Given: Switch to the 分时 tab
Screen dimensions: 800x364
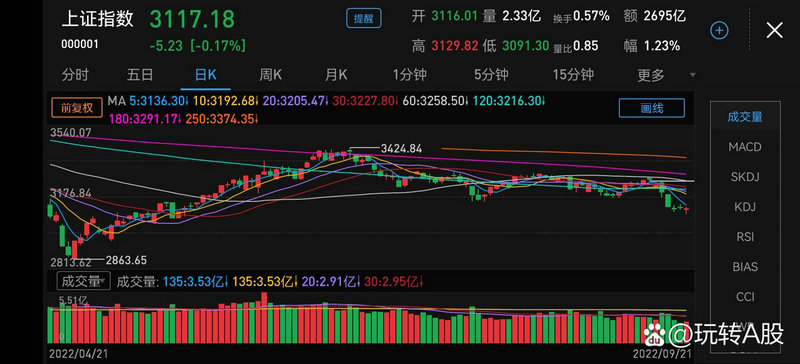Looking at the screenshot, I should (75, 75).
